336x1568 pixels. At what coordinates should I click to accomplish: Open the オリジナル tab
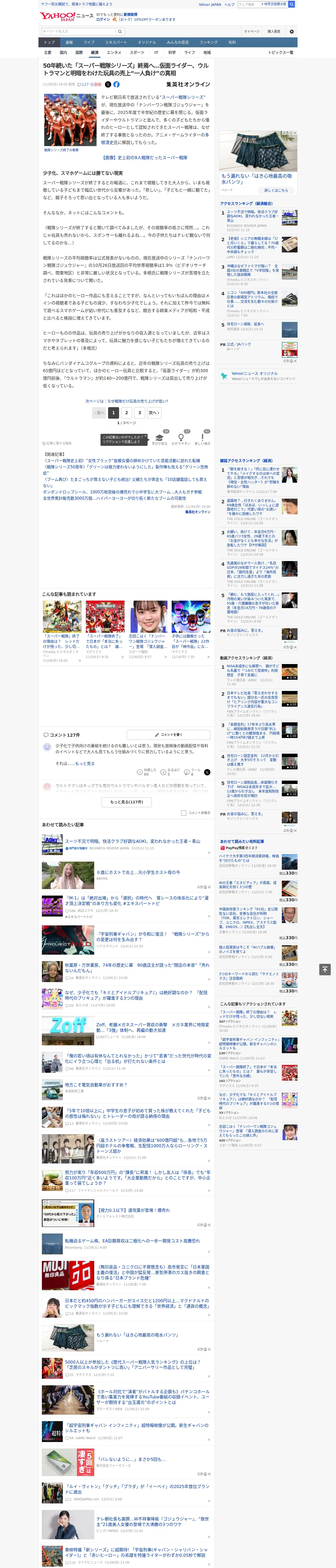click(x=147, y=43)
